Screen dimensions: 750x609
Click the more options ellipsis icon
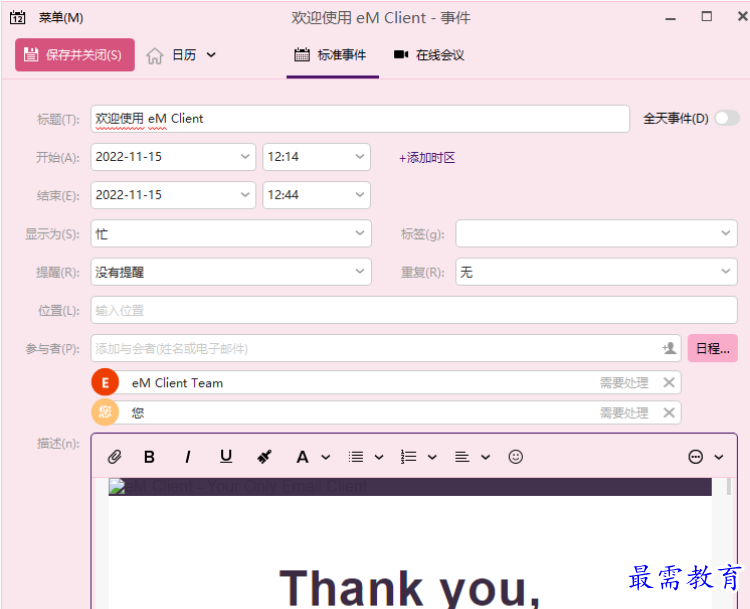(x=695, y=457)
